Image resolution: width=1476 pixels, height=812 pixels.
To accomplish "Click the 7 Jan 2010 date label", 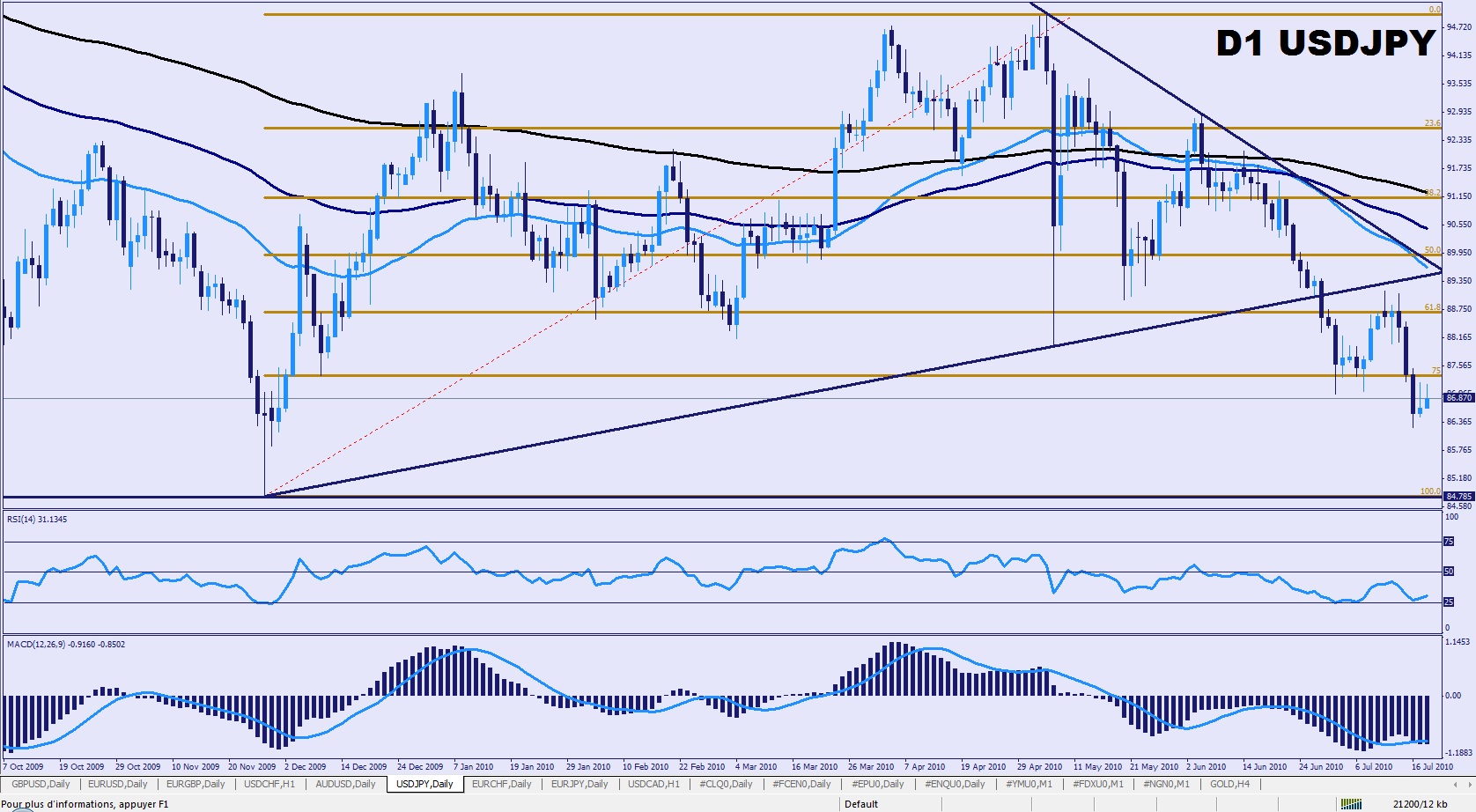I will 473,766.
